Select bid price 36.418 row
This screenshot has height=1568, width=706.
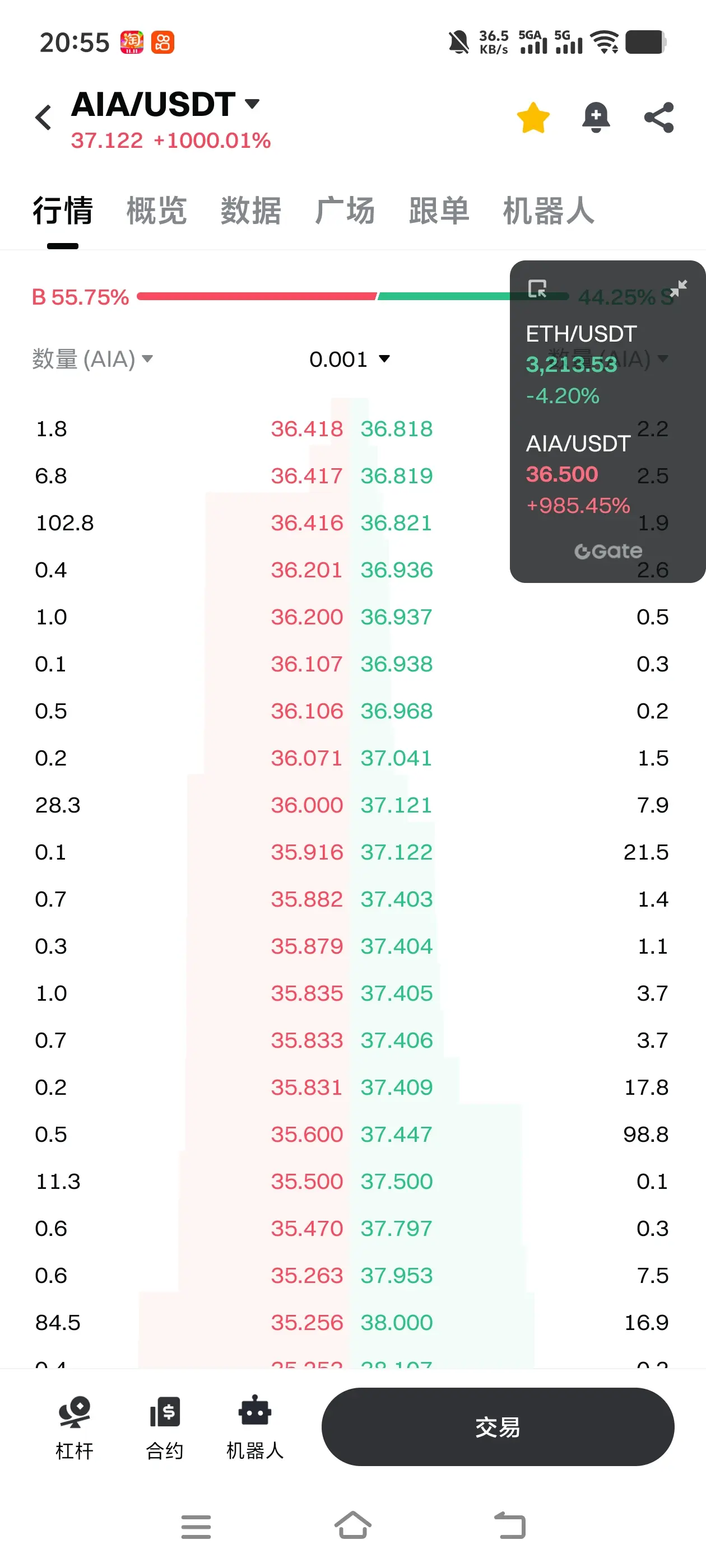pos(306,429)
